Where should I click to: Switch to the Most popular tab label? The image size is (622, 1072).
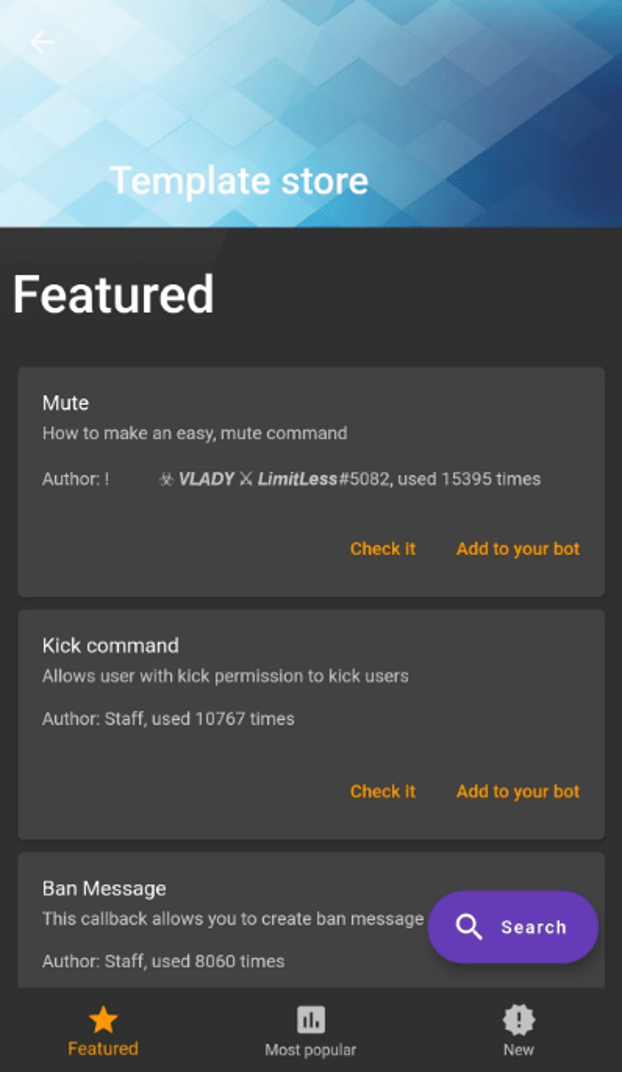click(311, 1049)
